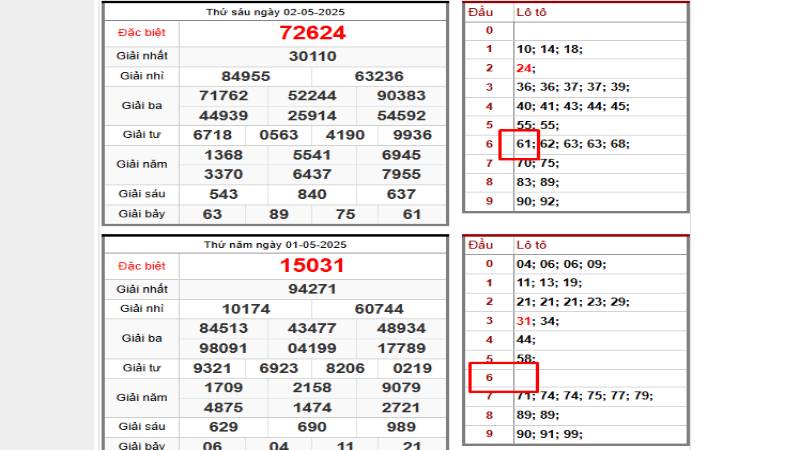The height and width of the screenshot is (450, 800).
Task: Click the date header Thứ năm ngày 01-05-2025
Action: (x=274, y=243)
